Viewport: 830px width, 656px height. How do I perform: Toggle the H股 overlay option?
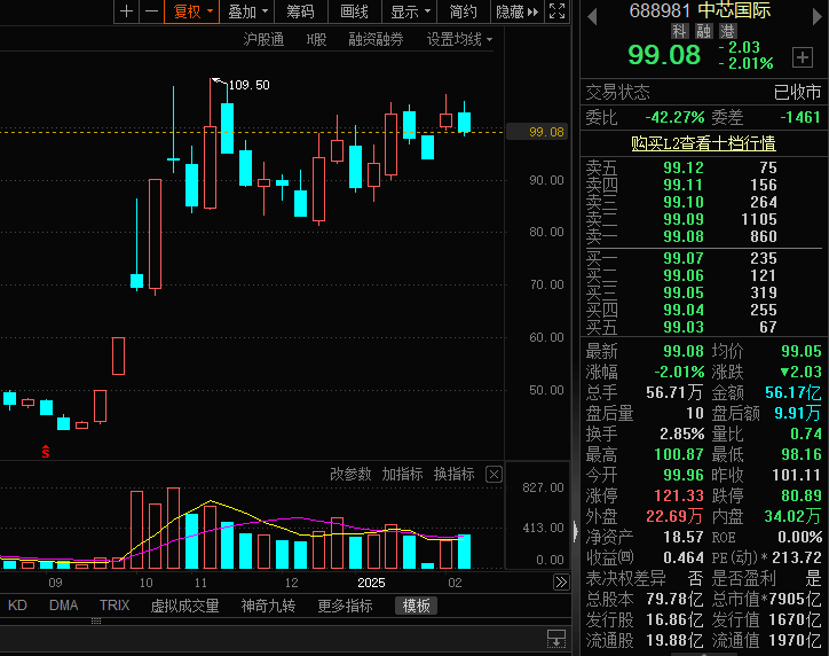coord(315,42)
